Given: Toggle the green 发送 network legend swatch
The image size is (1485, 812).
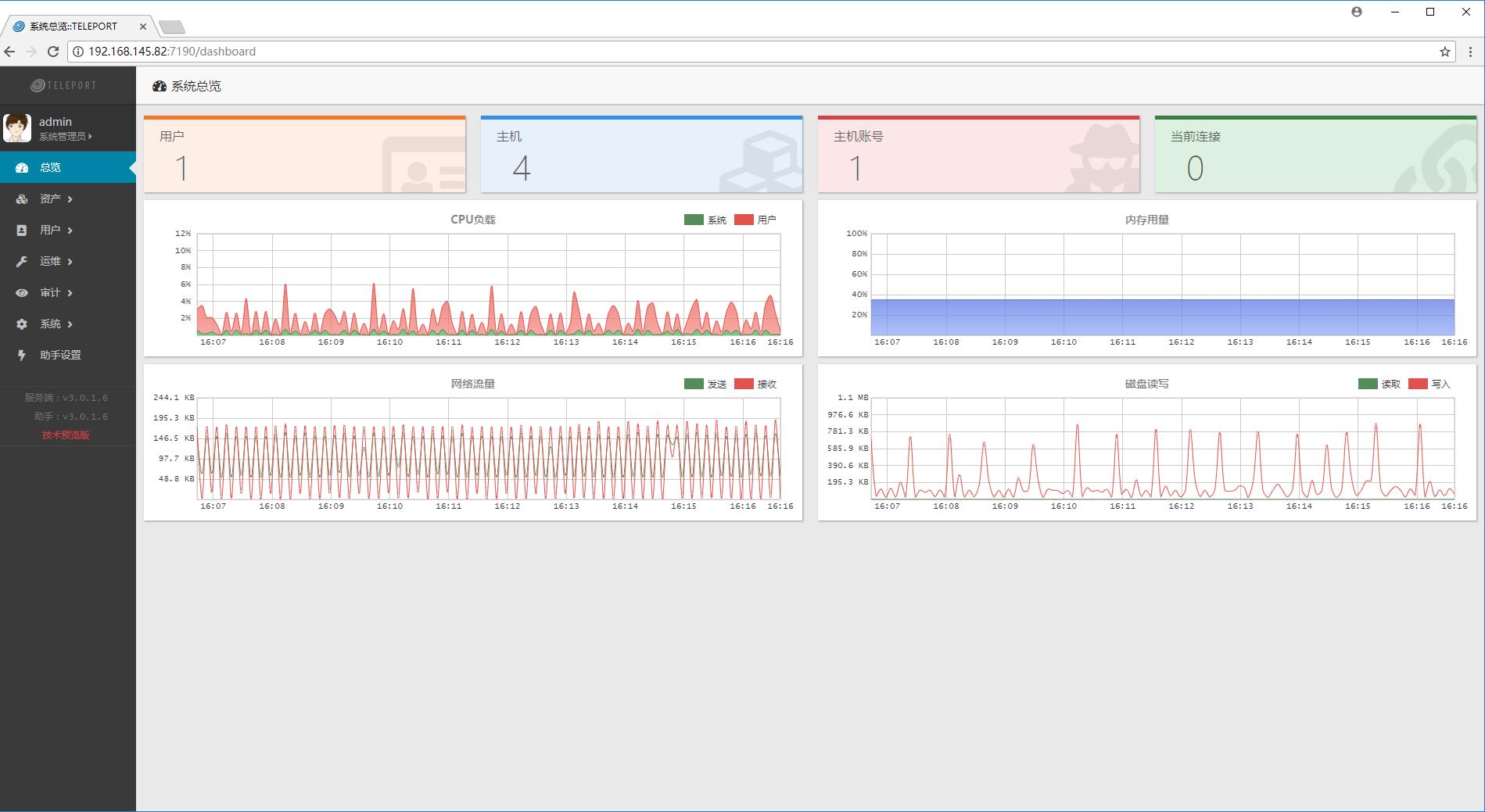Looking at the screenshot, I should click(x=694, y=384).
